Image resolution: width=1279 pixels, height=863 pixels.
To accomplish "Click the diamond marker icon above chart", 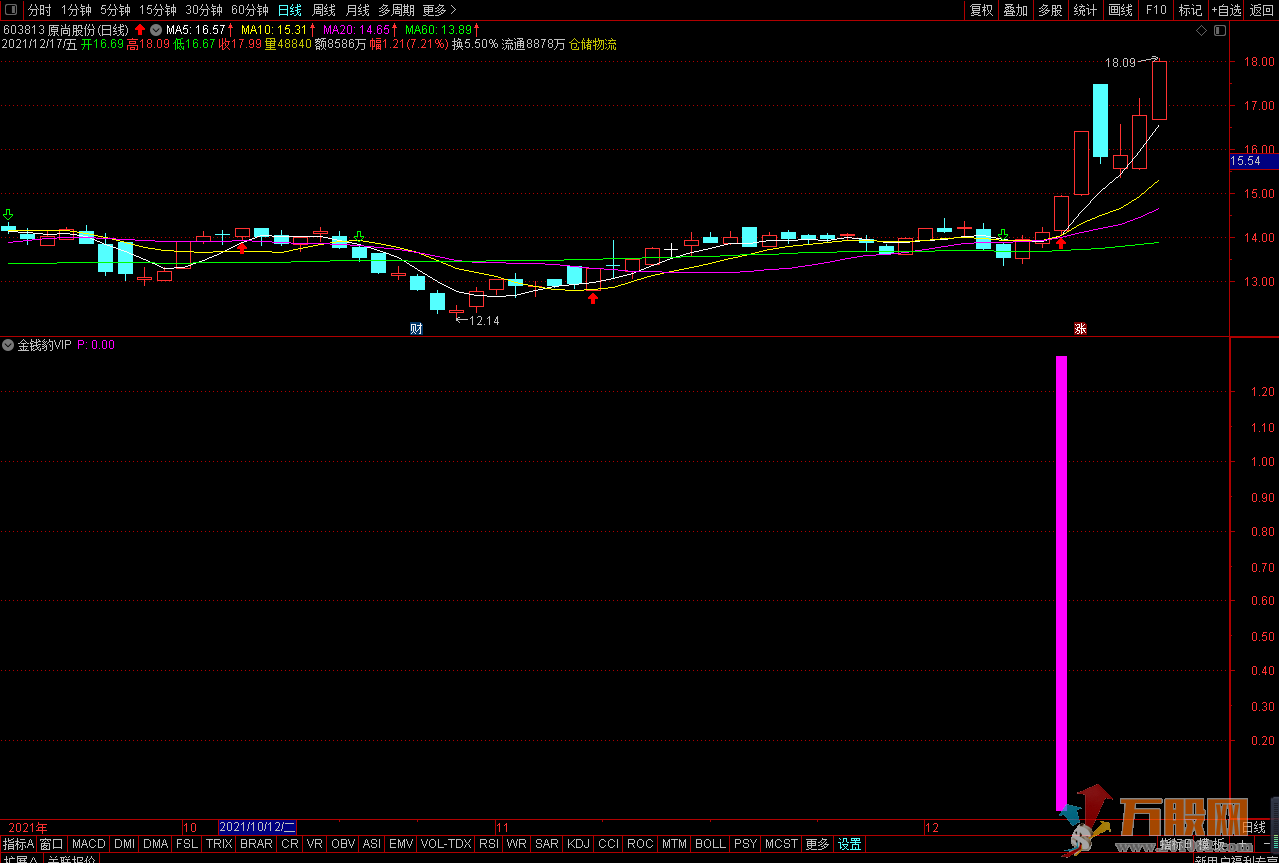I will [1201, 31].
